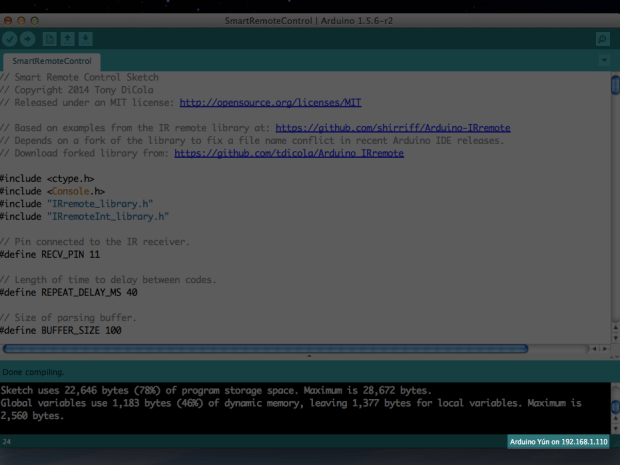Screen dimensions: 620x465
Task: Click the line number 24 in status bar
Action: coord(7,442)
